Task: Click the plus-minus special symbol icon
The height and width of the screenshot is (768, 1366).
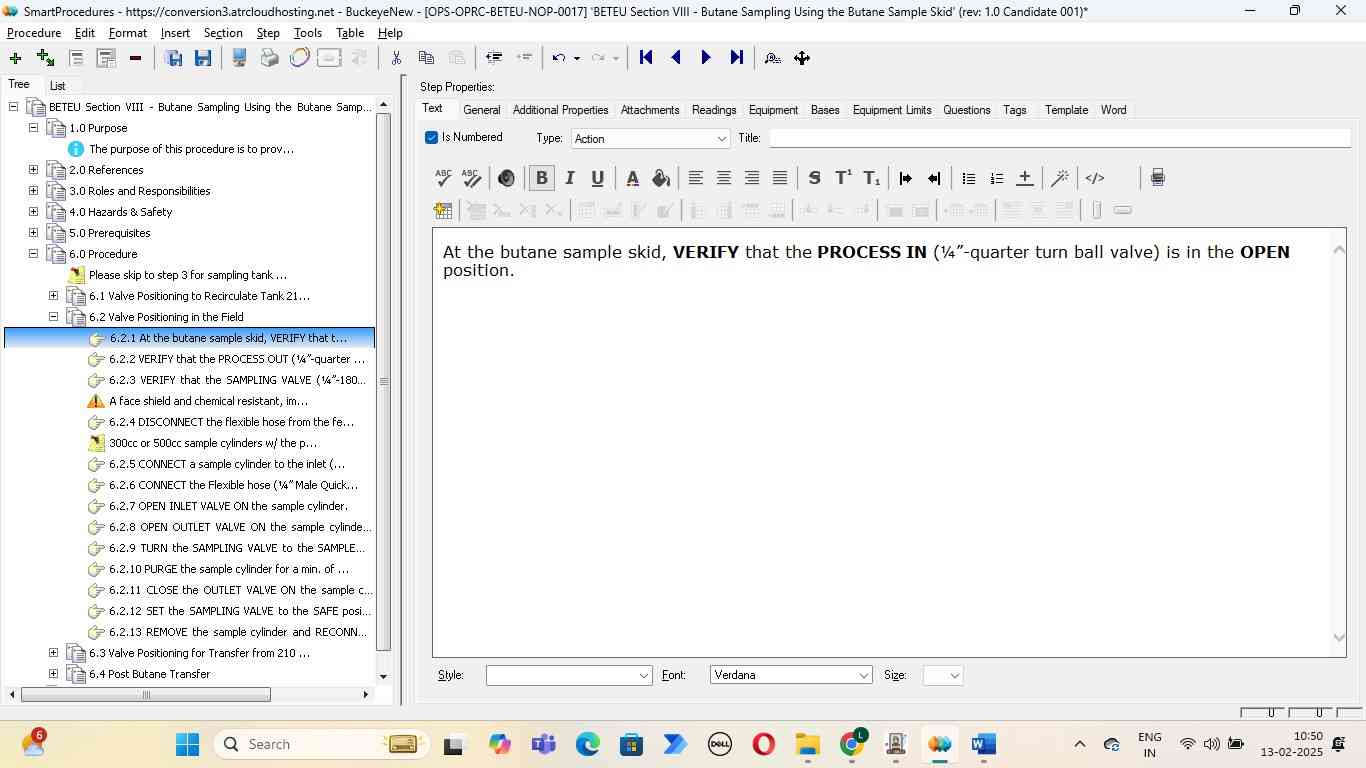Action: click(1024, 178)
